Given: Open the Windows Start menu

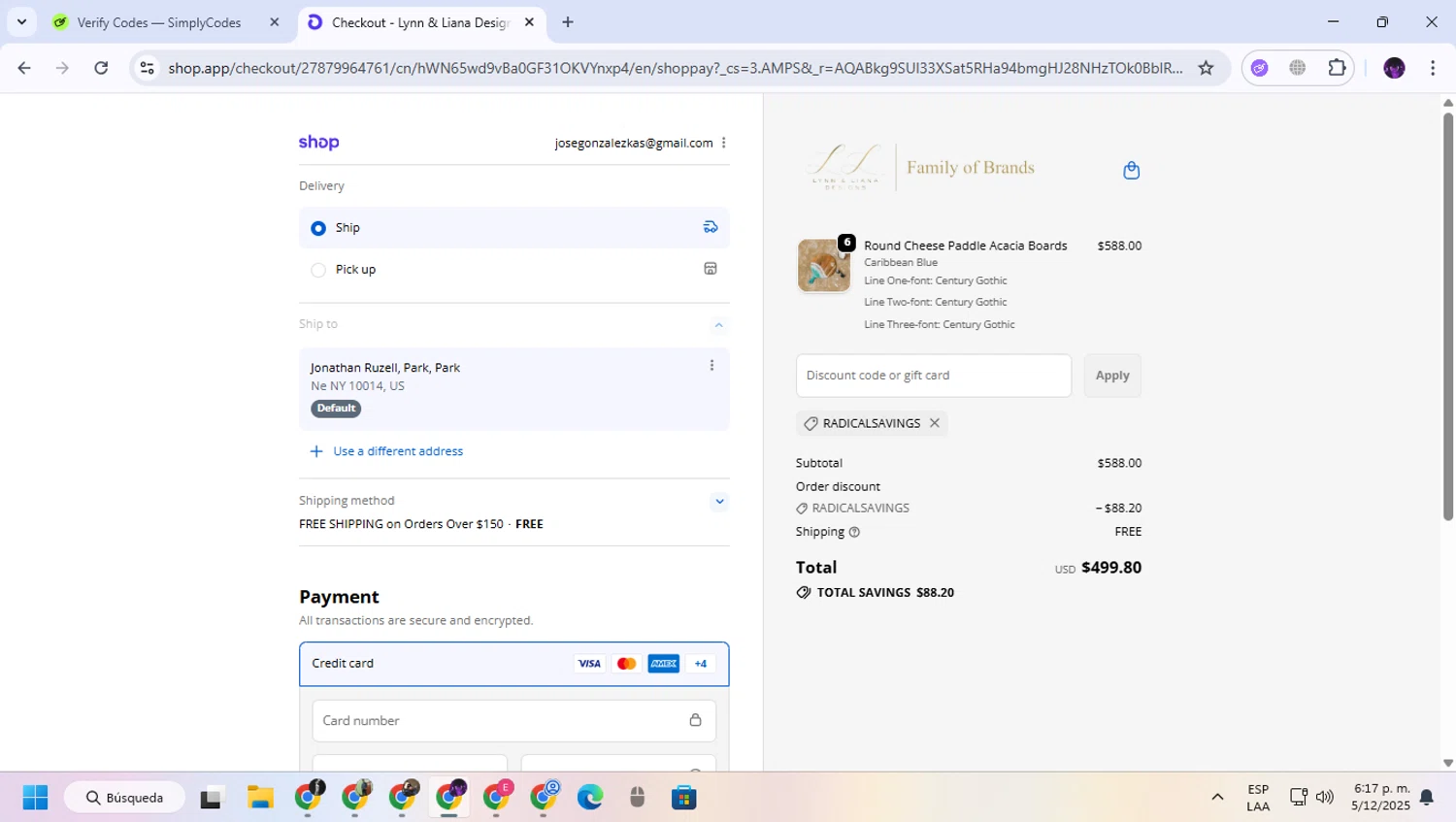Looking at the screenshot, I should pyautogui.click(x=35, y=798).
